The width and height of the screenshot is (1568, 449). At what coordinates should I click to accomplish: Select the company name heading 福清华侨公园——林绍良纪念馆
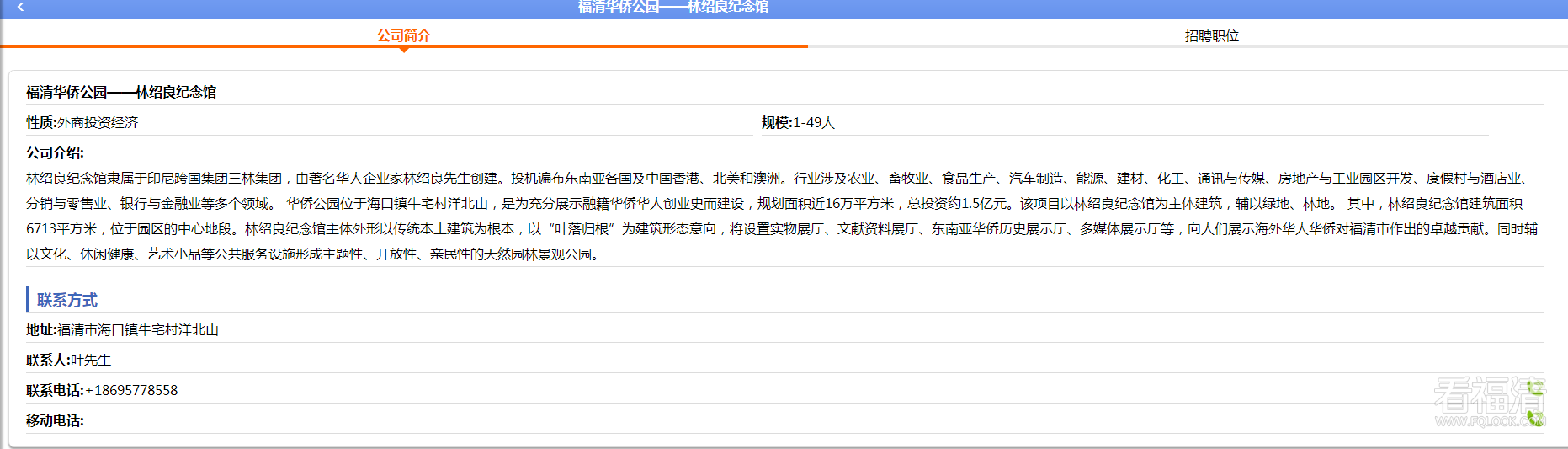point(121,92)
